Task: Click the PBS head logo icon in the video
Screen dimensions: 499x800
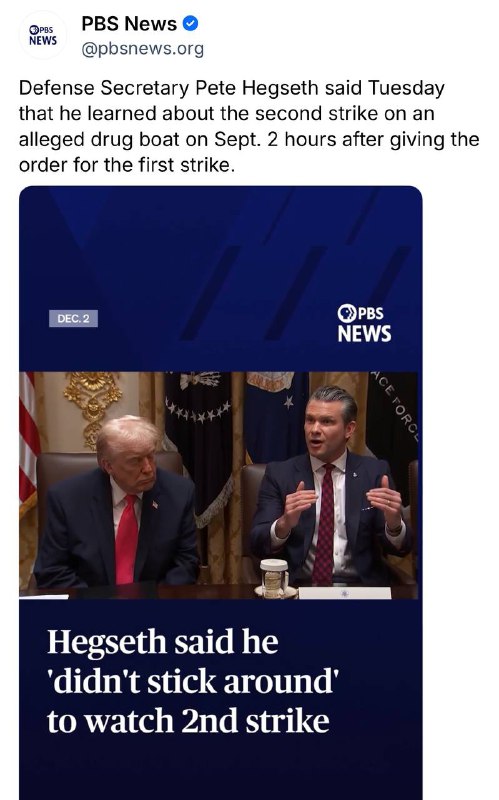Action: coord(346,313)
